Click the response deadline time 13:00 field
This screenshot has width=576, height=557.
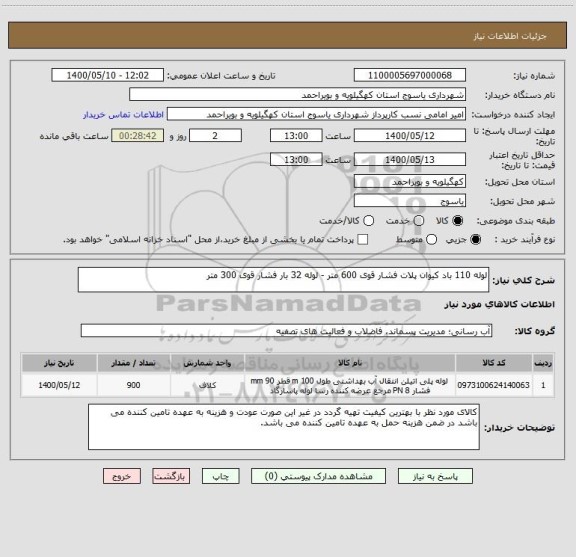[x=296, y=136]
